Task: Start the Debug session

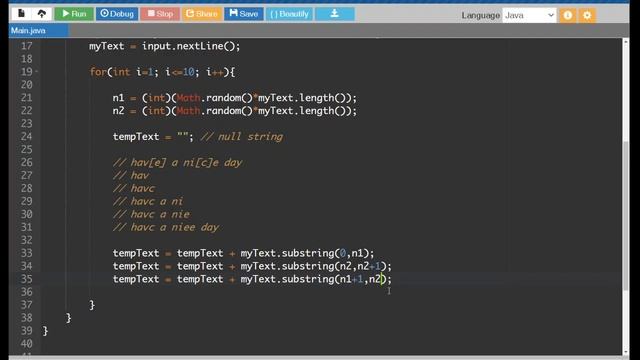Action: [x=117, y=14]
